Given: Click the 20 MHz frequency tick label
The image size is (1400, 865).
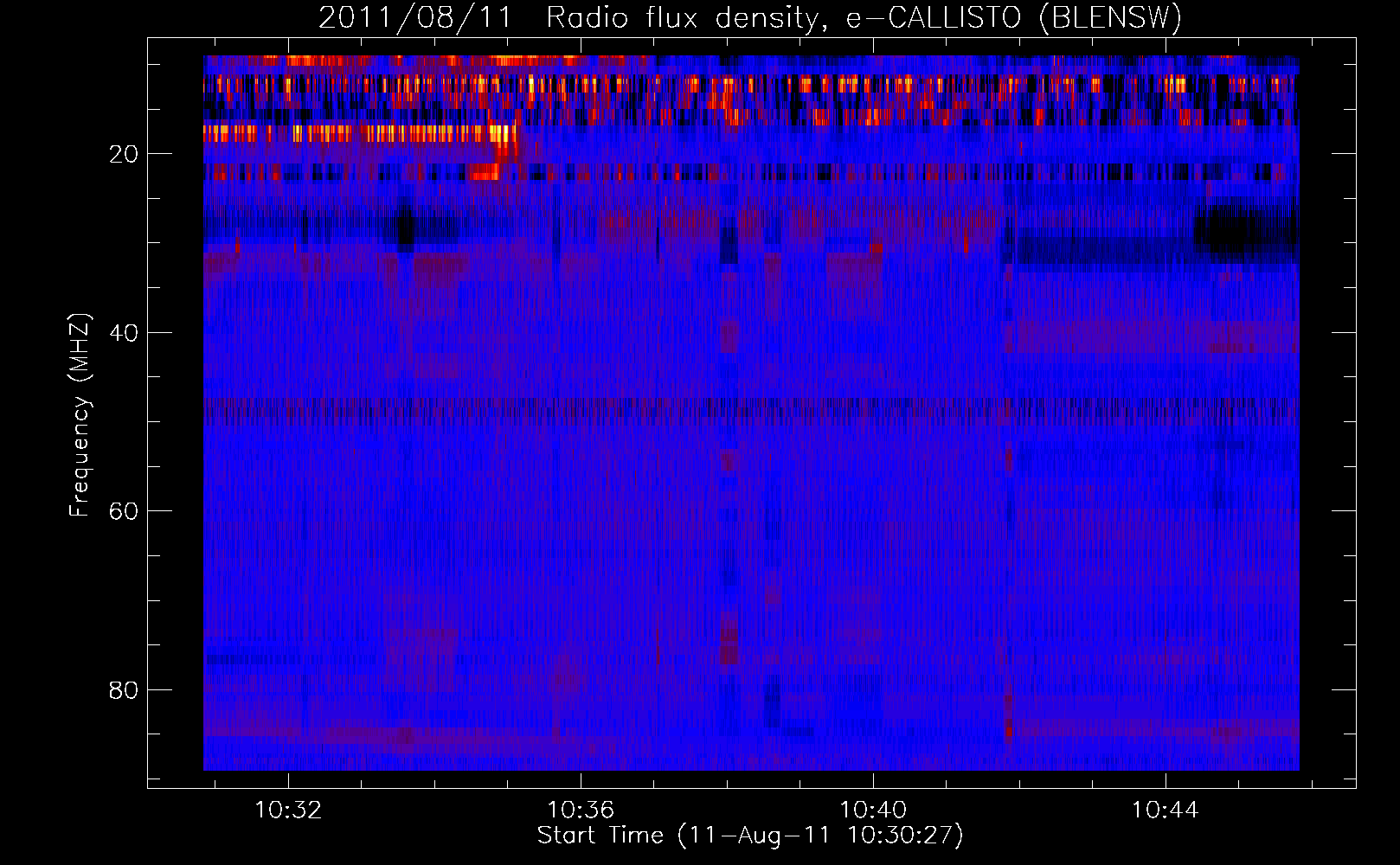Looking at the screenshot, I should 124,154.
